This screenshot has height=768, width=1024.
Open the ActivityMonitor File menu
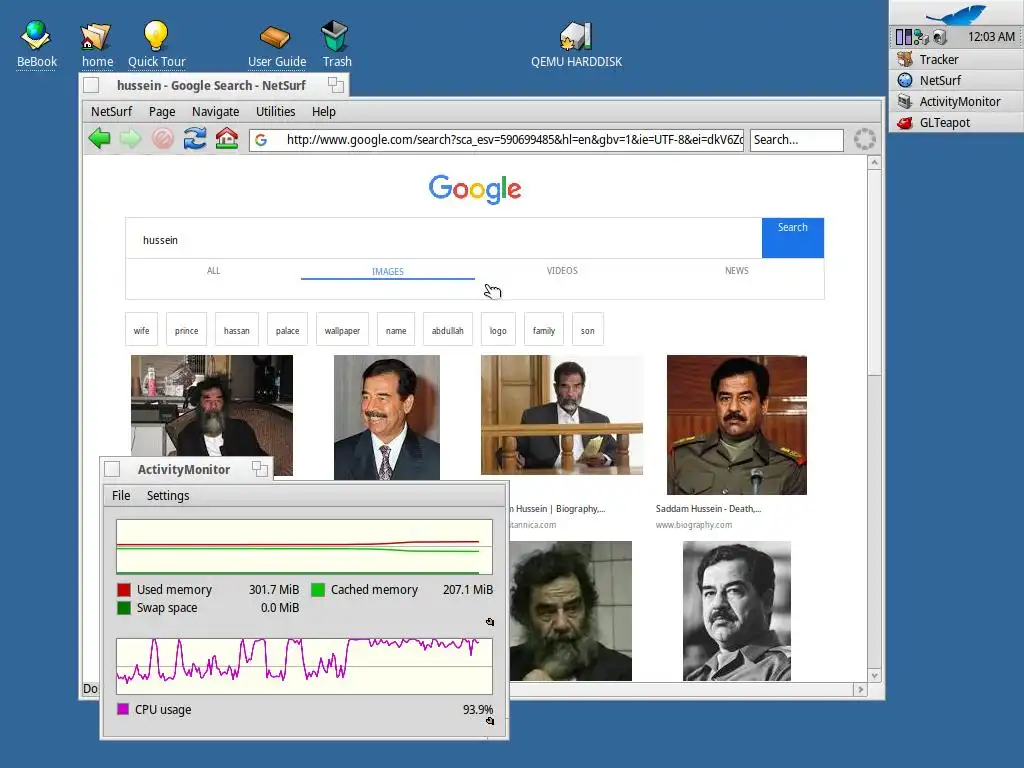click(121, 496)
